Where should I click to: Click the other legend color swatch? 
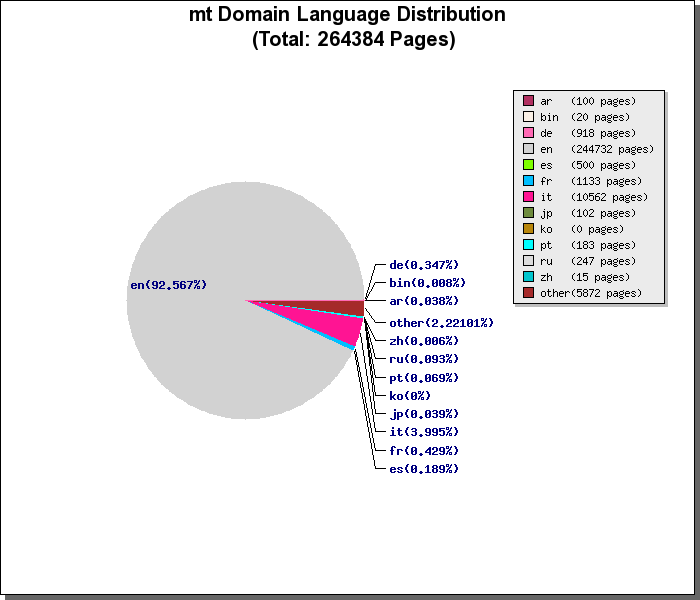pos(528,293)
